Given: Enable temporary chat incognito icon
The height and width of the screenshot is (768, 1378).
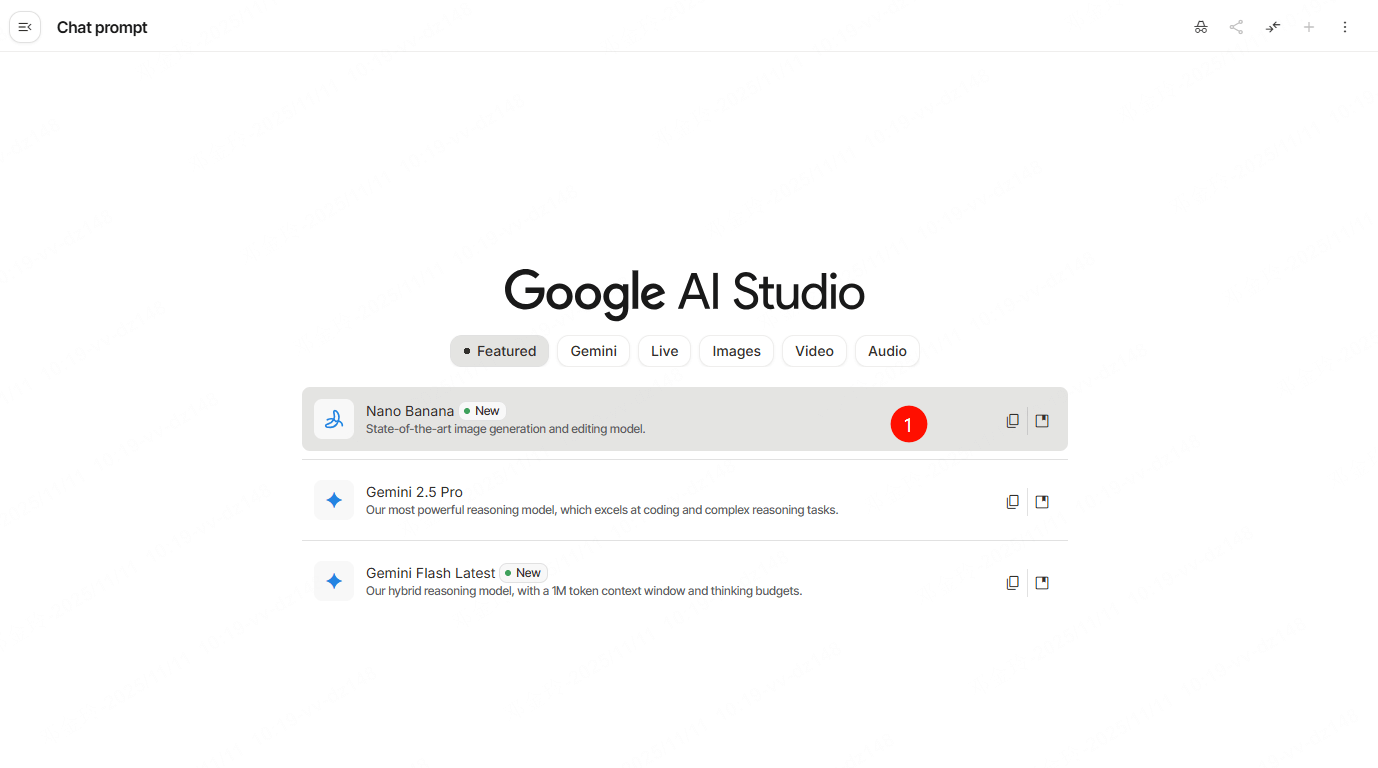Looking at the screenshot, I should (1201, 27).
